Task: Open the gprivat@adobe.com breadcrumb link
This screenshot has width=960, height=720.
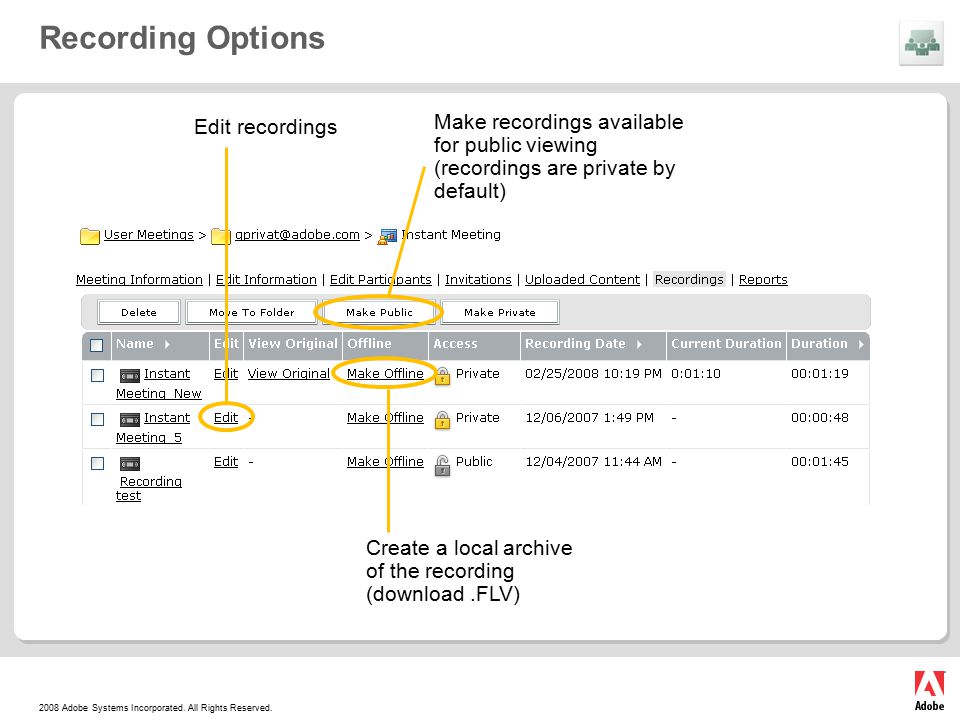Action: coord(297,235)
